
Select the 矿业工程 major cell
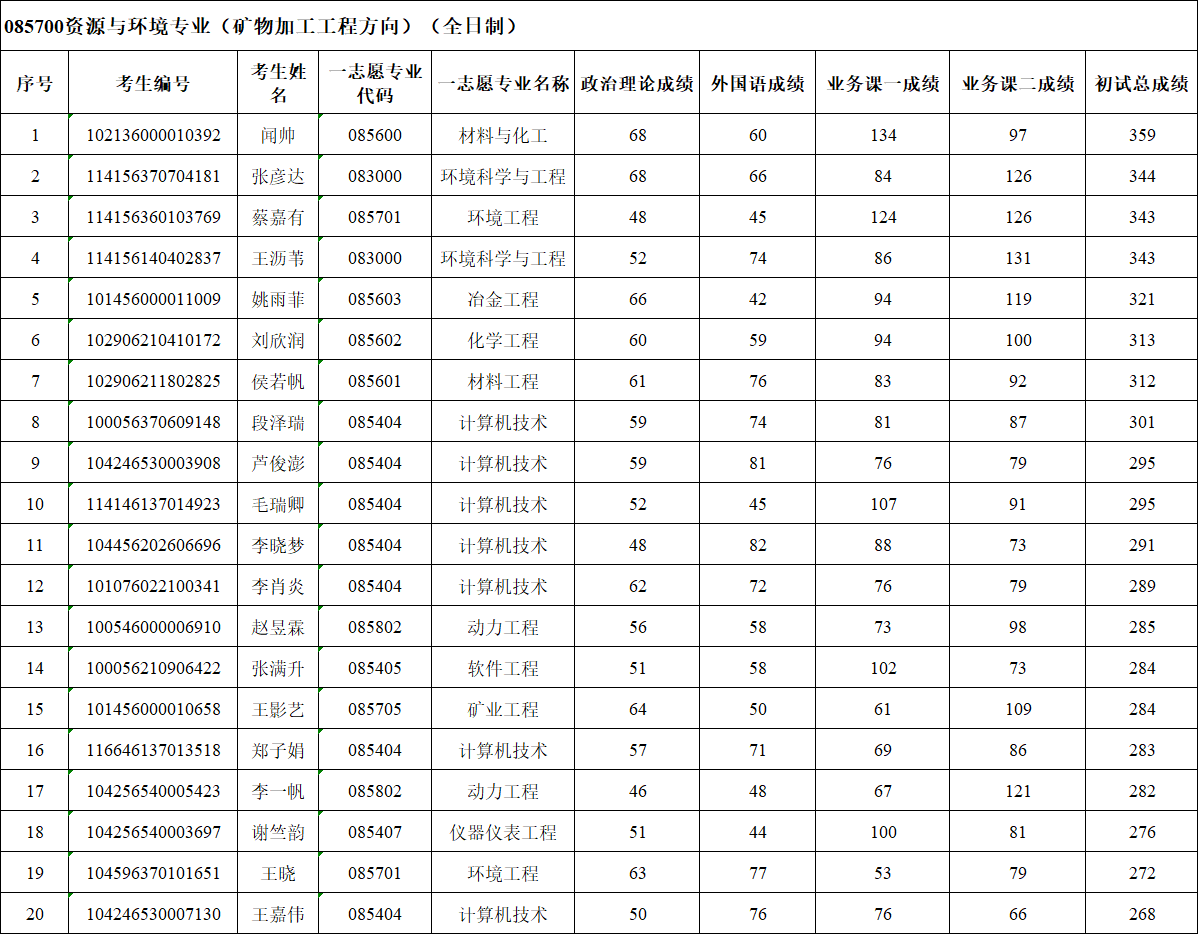pos(503,709)
